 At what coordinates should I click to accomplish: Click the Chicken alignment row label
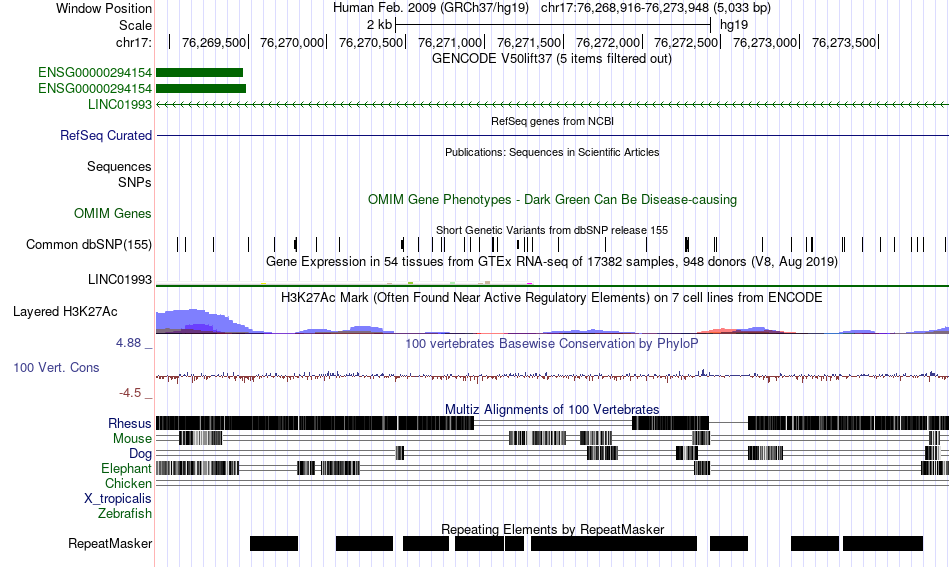point(128,483)
